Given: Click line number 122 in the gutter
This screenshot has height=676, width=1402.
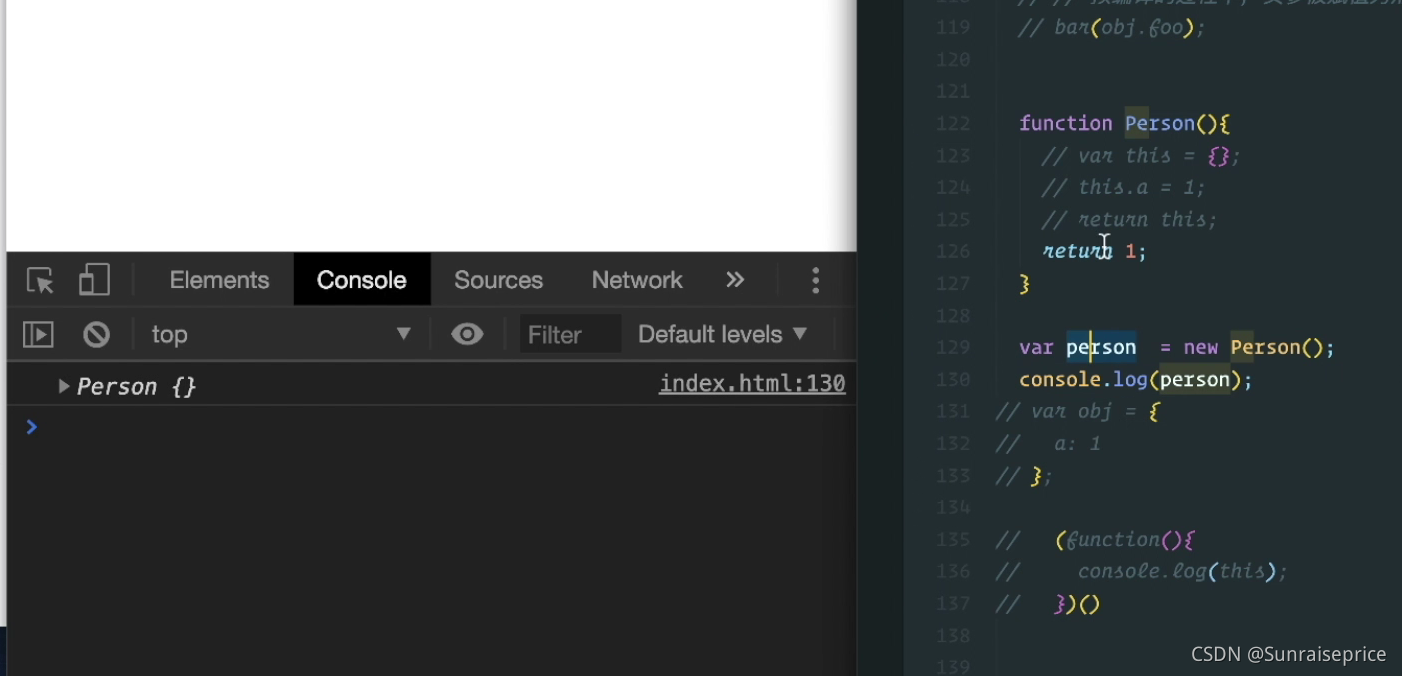Looking at the screenshot, I should pyautogui.click(x=953, y=124).
